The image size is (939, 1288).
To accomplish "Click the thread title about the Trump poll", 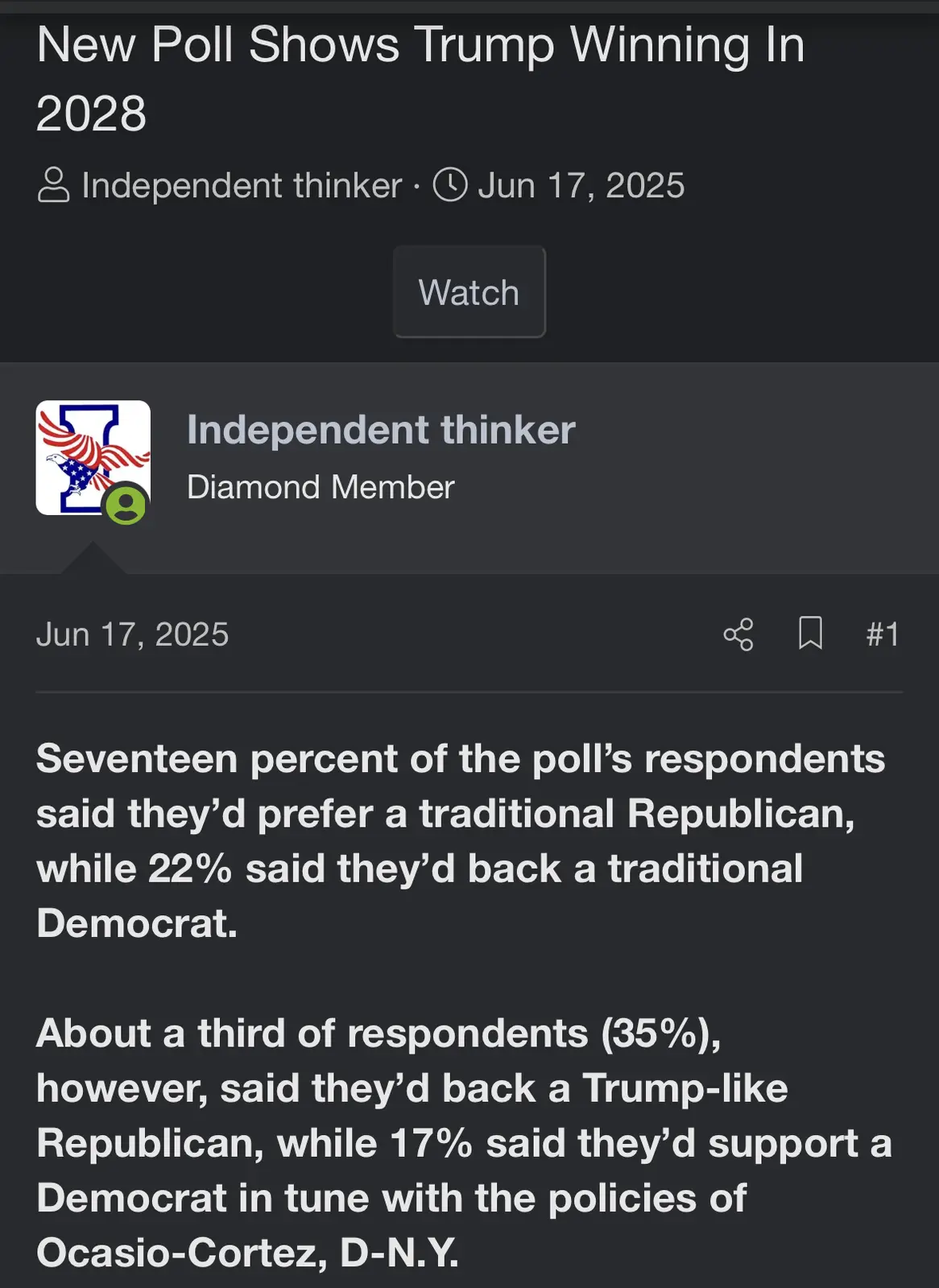I will pyautogui.click(x=420, y=78).
